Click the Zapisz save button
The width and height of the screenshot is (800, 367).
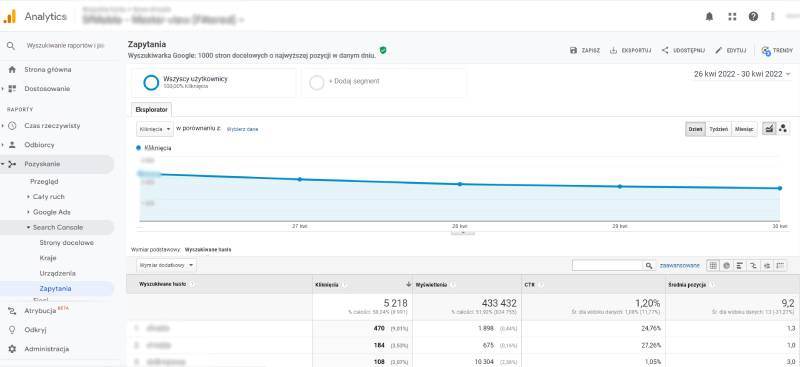(585, 51)
